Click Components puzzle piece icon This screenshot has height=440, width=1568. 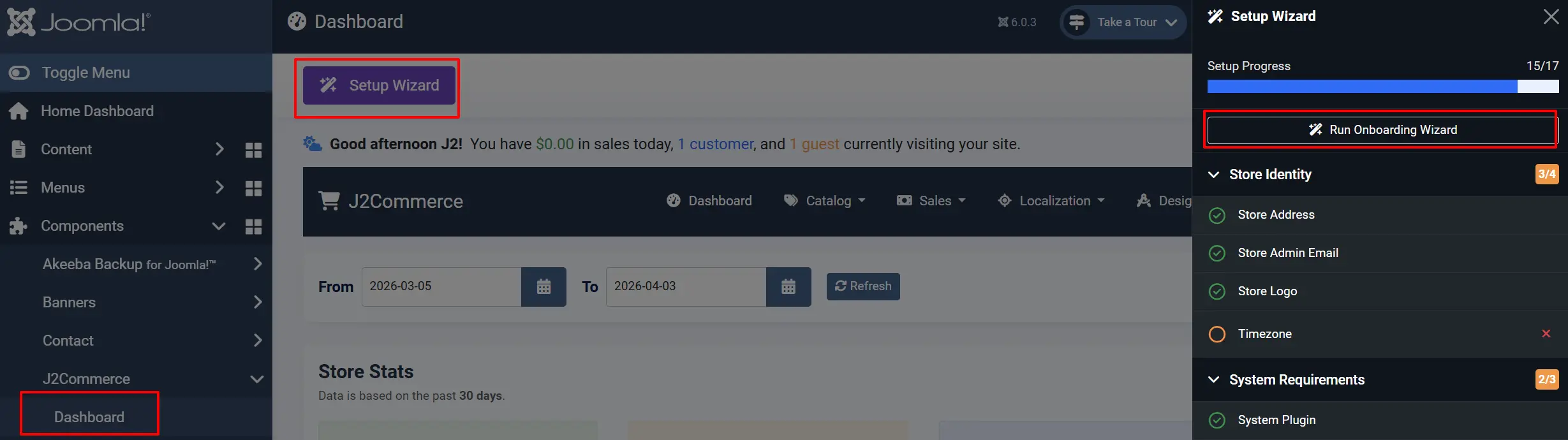[18, 226]
